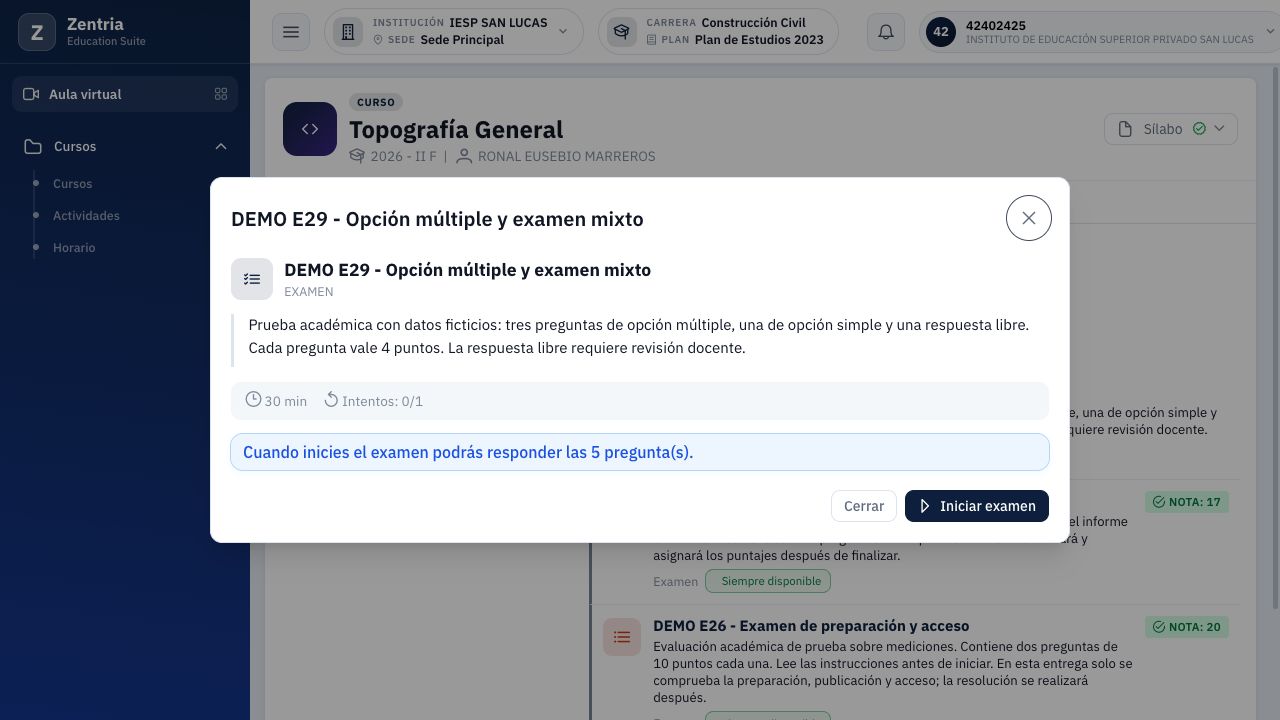Screen dimensions: 1280x720
Task: Click the hamburger menu icon
Action: pos(291,32)
